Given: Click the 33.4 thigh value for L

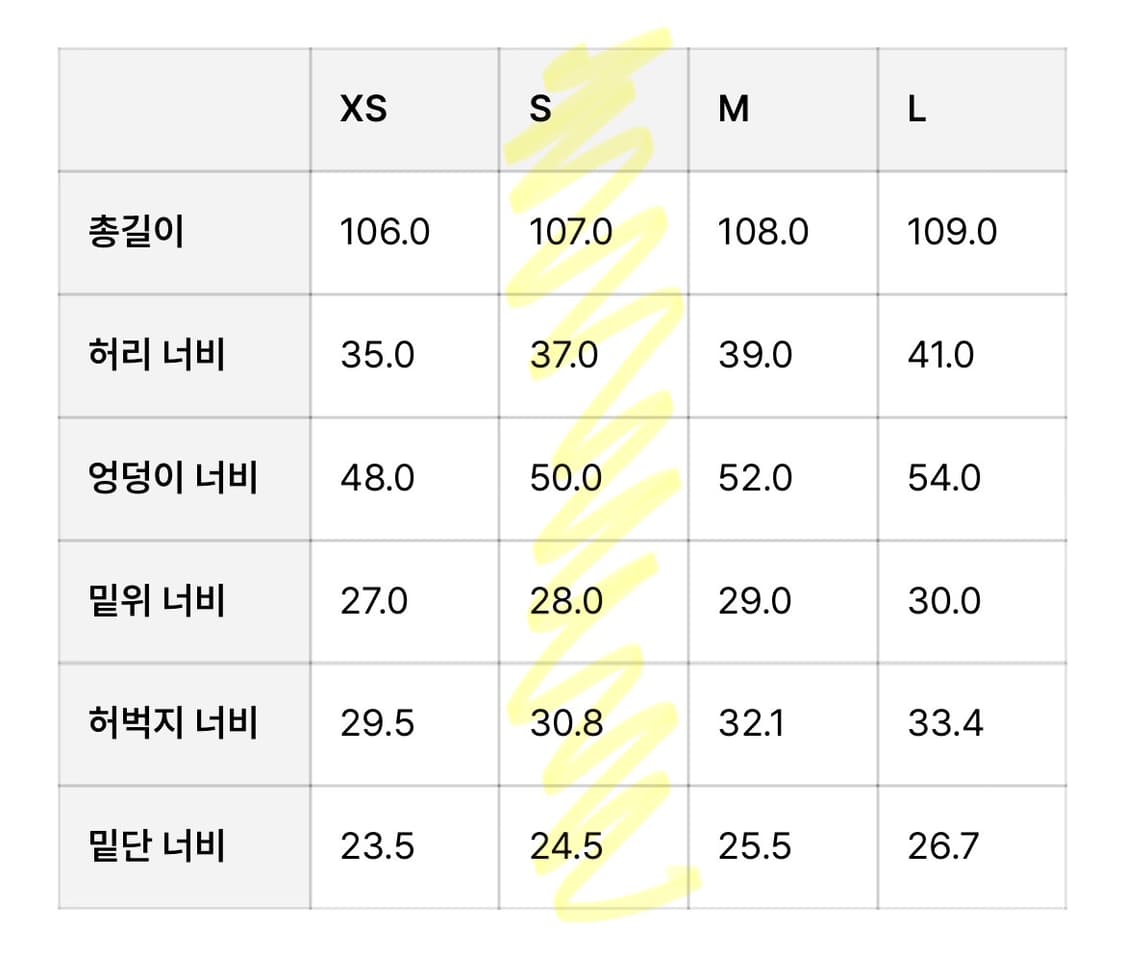Looking at the screenshot, I should [x=945, y=723].
